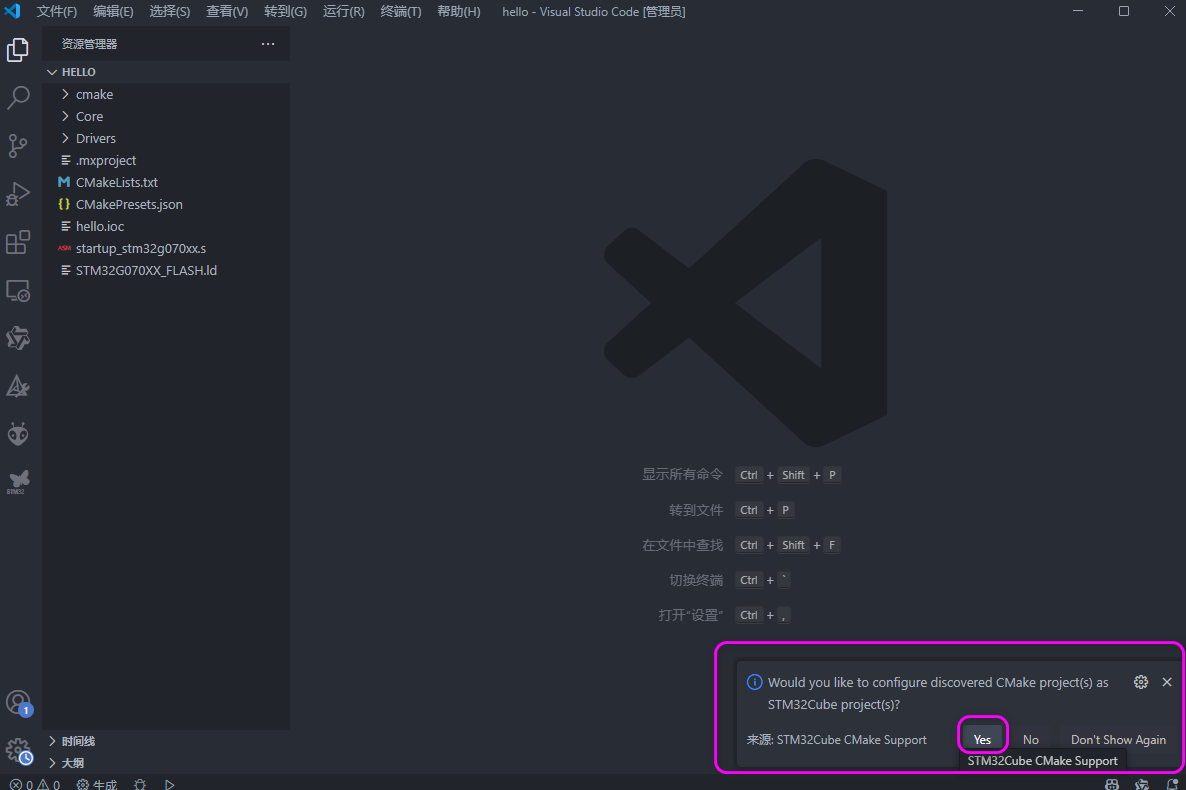Click errors and warnings status indicator
1186x790 pixels.
[x=35, y=785]
